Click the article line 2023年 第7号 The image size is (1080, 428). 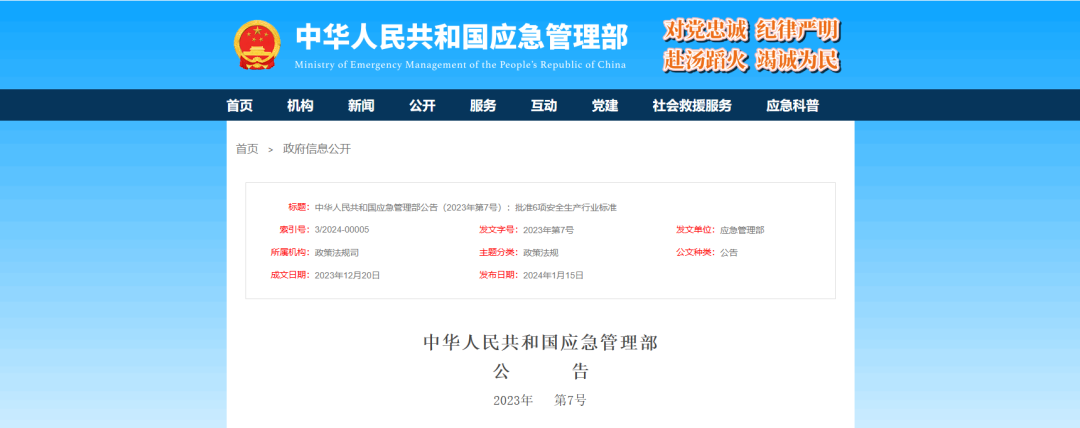click(x=540, y=400)
